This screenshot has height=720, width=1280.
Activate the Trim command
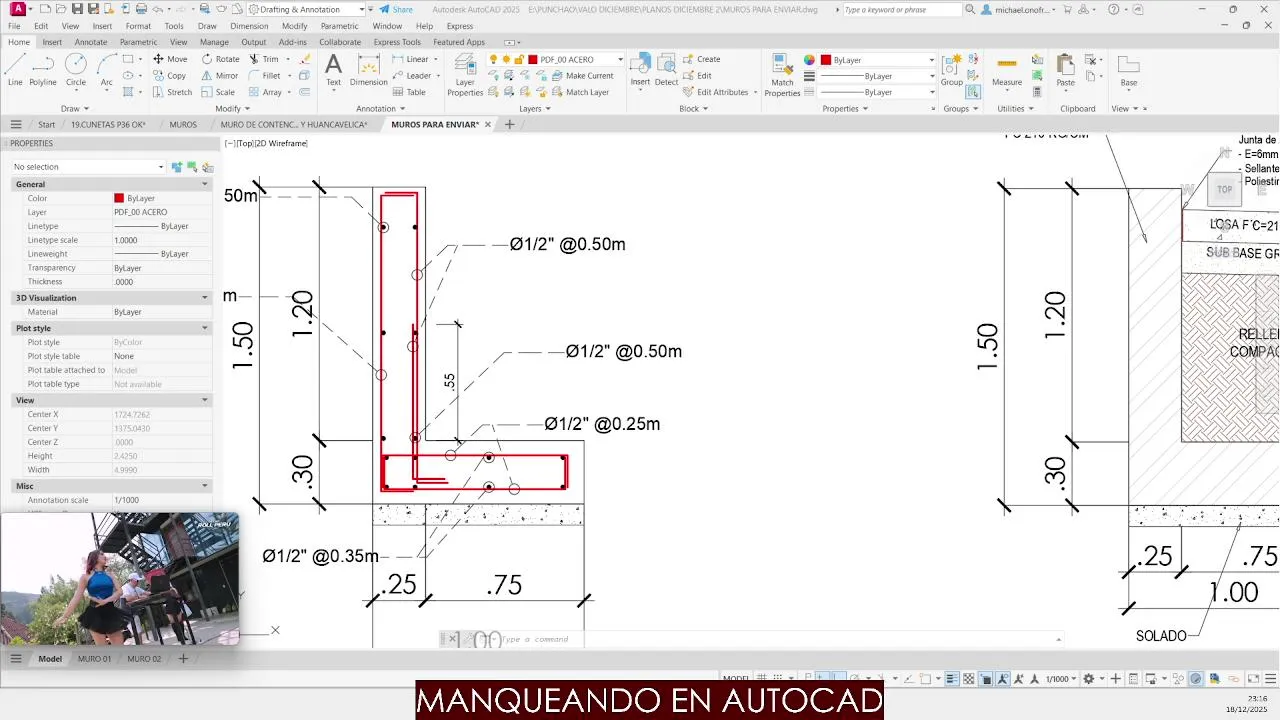264,59
